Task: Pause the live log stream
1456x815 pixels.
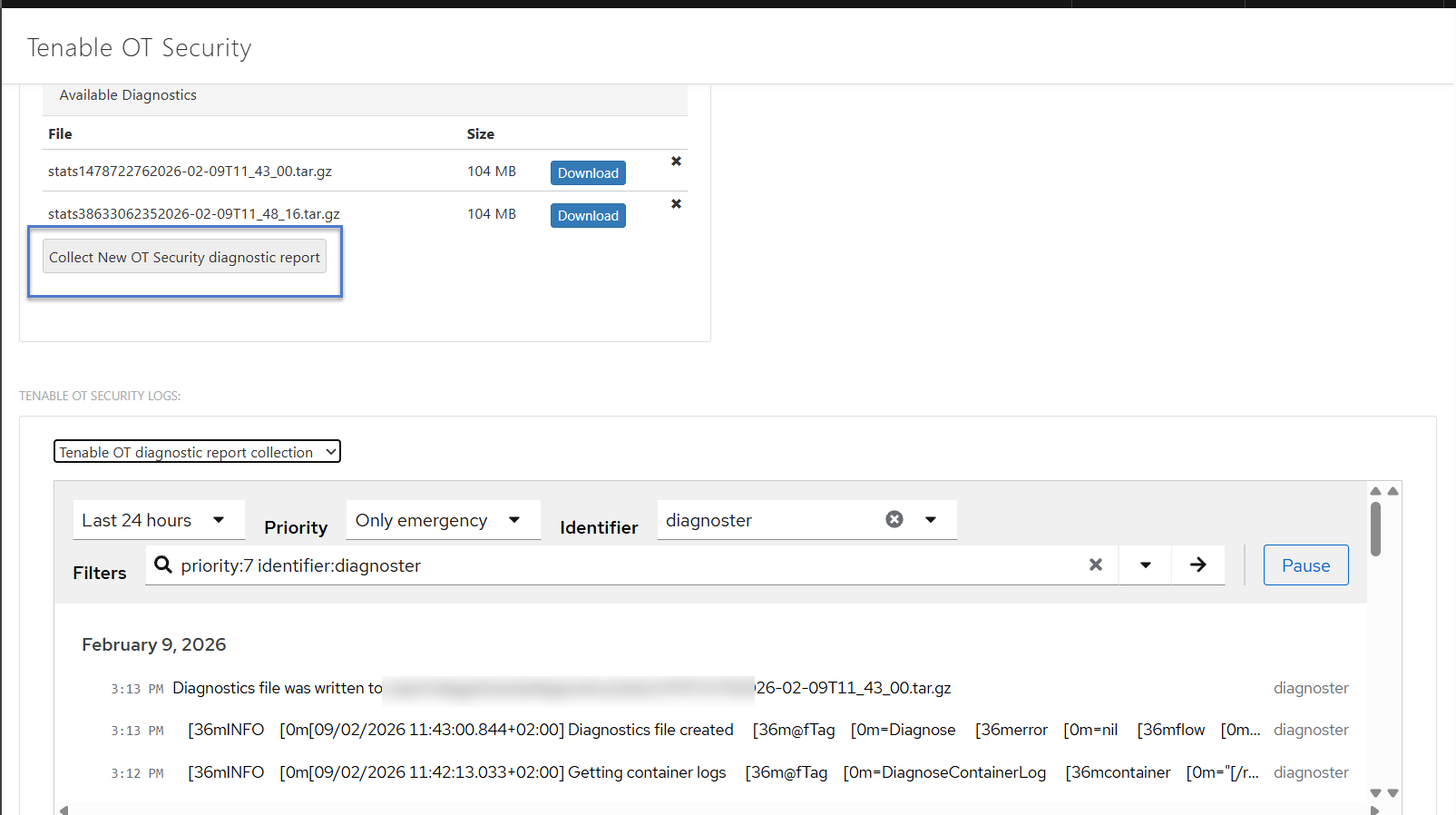Action: (x=1305, y=565)
